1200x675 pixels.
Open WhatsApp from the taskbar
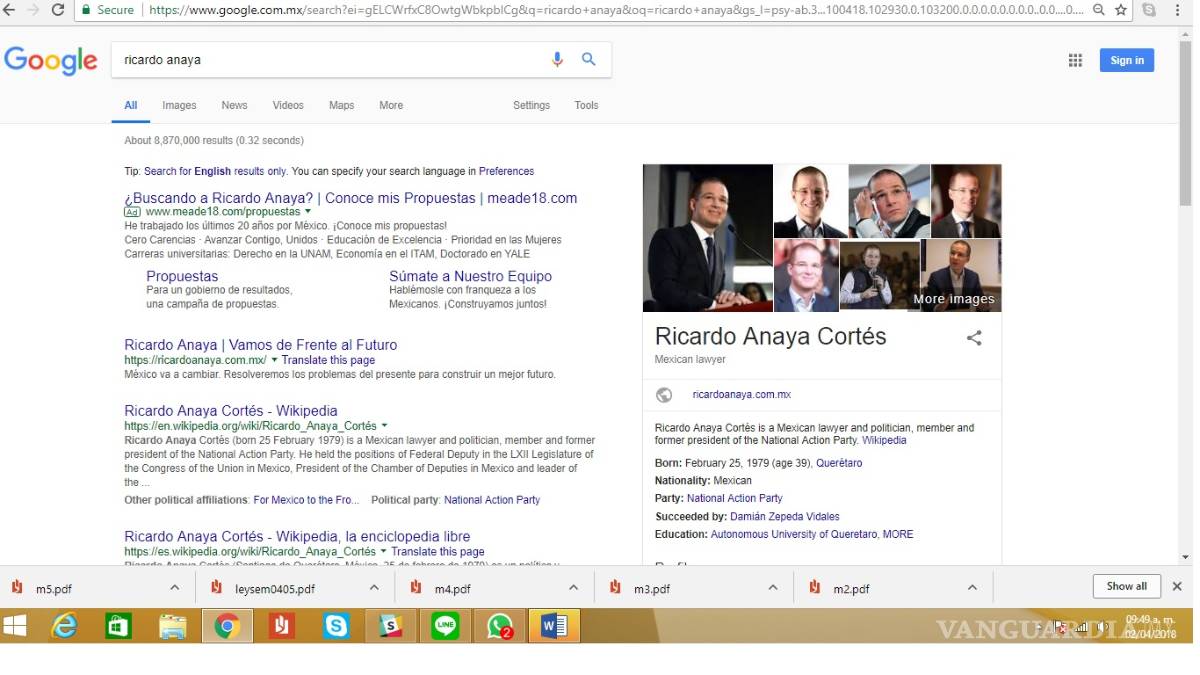(499, 626)
